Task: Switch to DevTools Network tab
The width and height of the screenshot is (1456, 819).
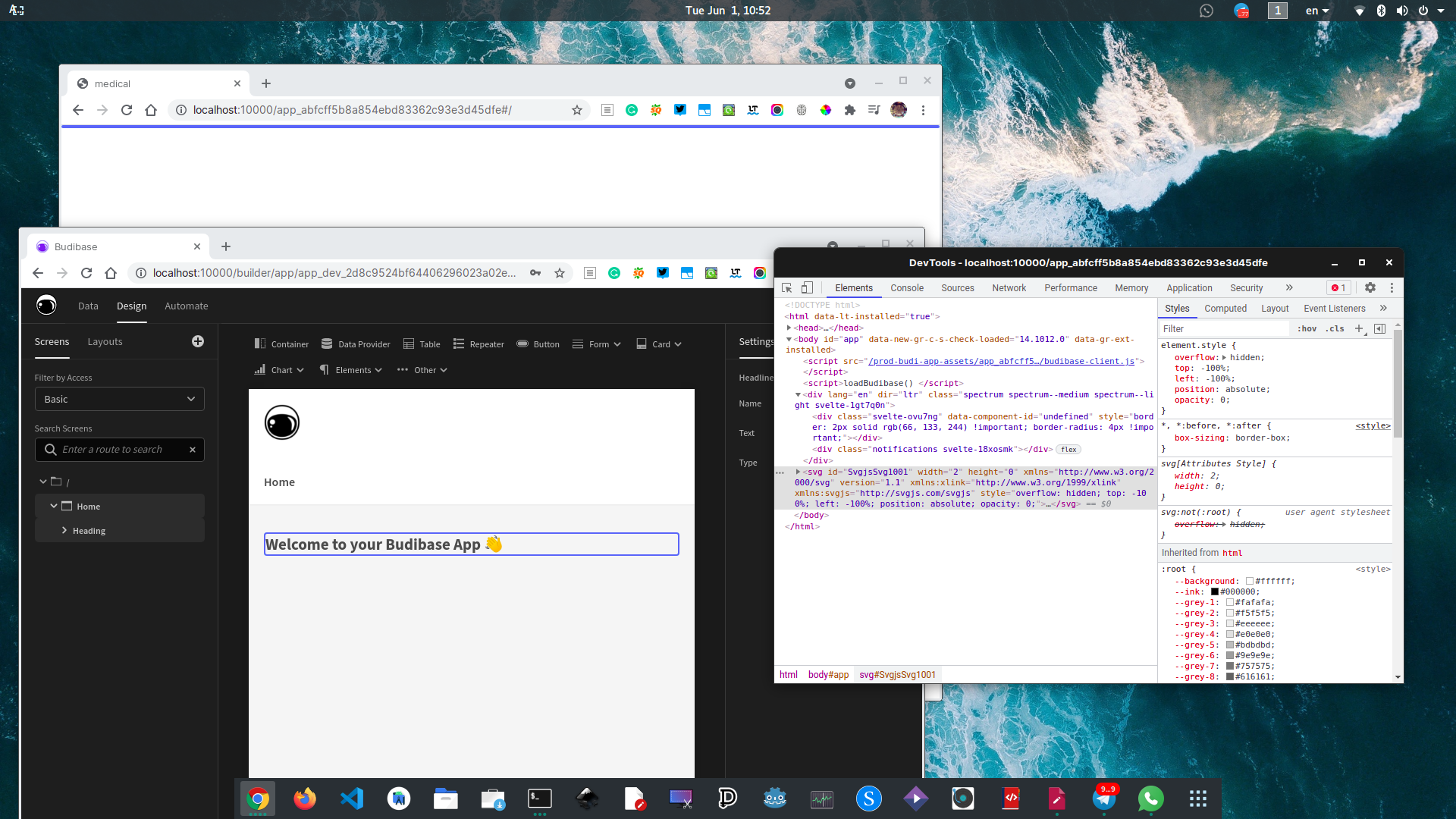Action: coord(1009,287)
